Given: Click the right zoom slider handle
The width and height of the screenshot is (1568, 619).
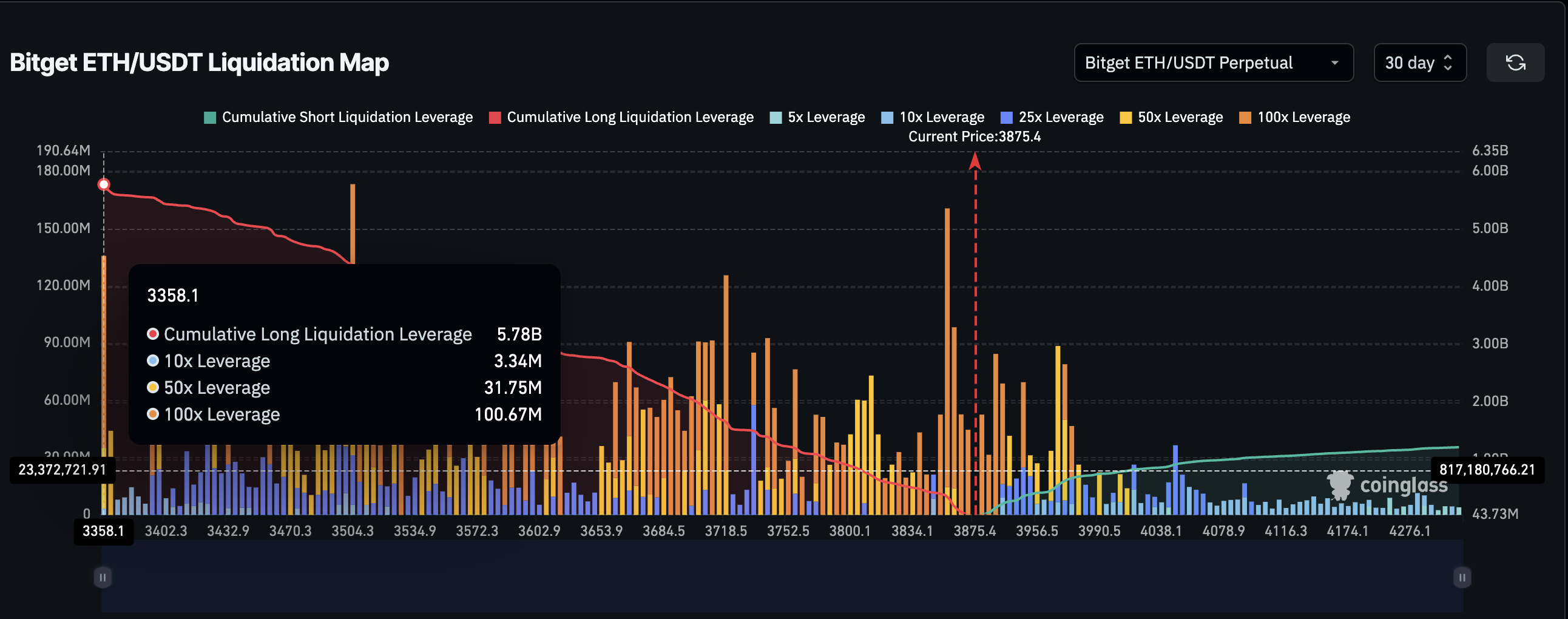Looking at the screenshot, I should [1461, 577].
